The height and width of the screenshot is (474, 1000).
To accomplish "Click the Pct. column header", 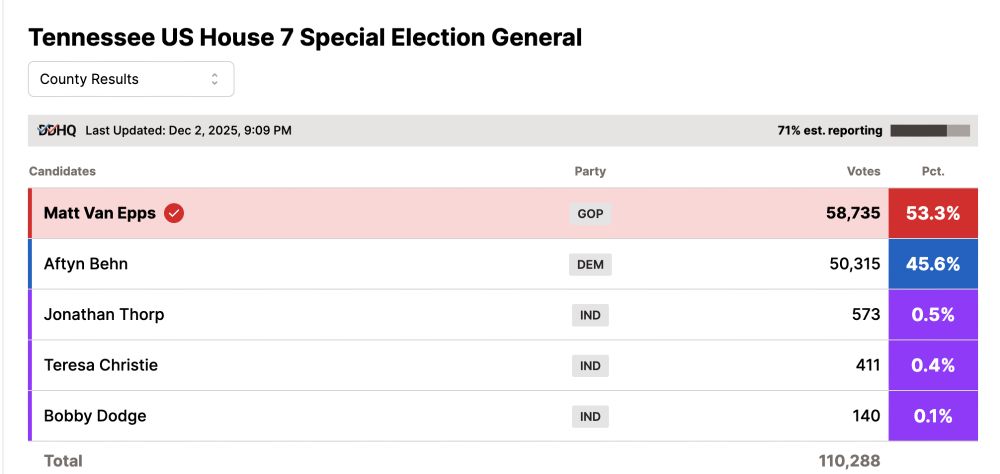I will [932, 171].
